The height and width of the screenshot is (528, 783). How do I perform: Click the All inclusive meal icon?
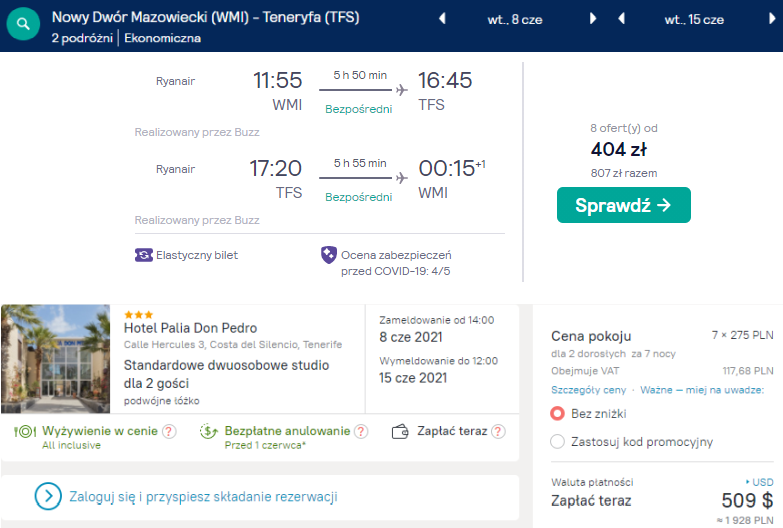tap(25, 432)
